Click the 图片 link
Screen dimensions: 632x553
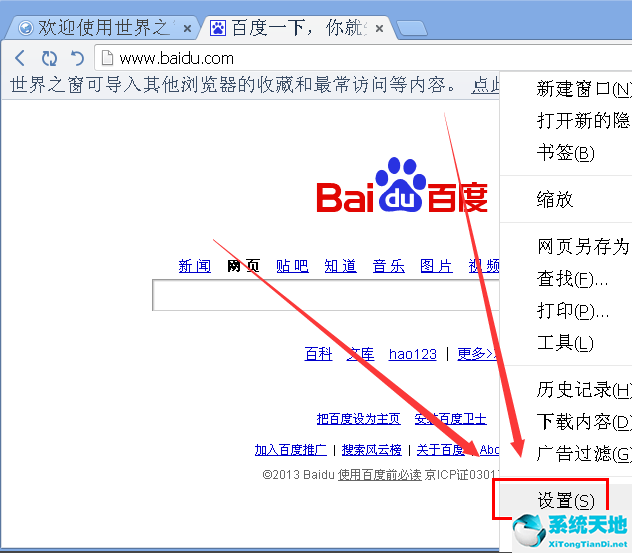[436, 266]
